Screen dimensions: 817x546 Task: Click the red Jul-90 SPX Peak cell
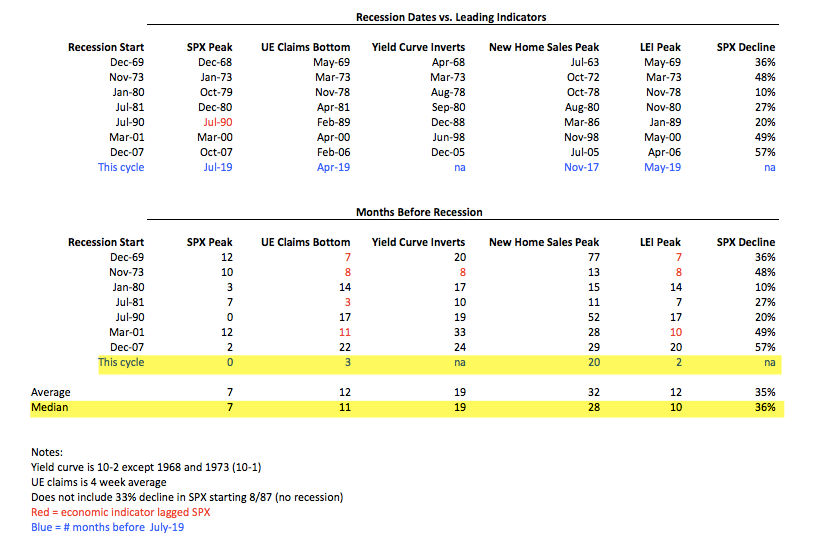pyautogui.click(x=218, y=122)
